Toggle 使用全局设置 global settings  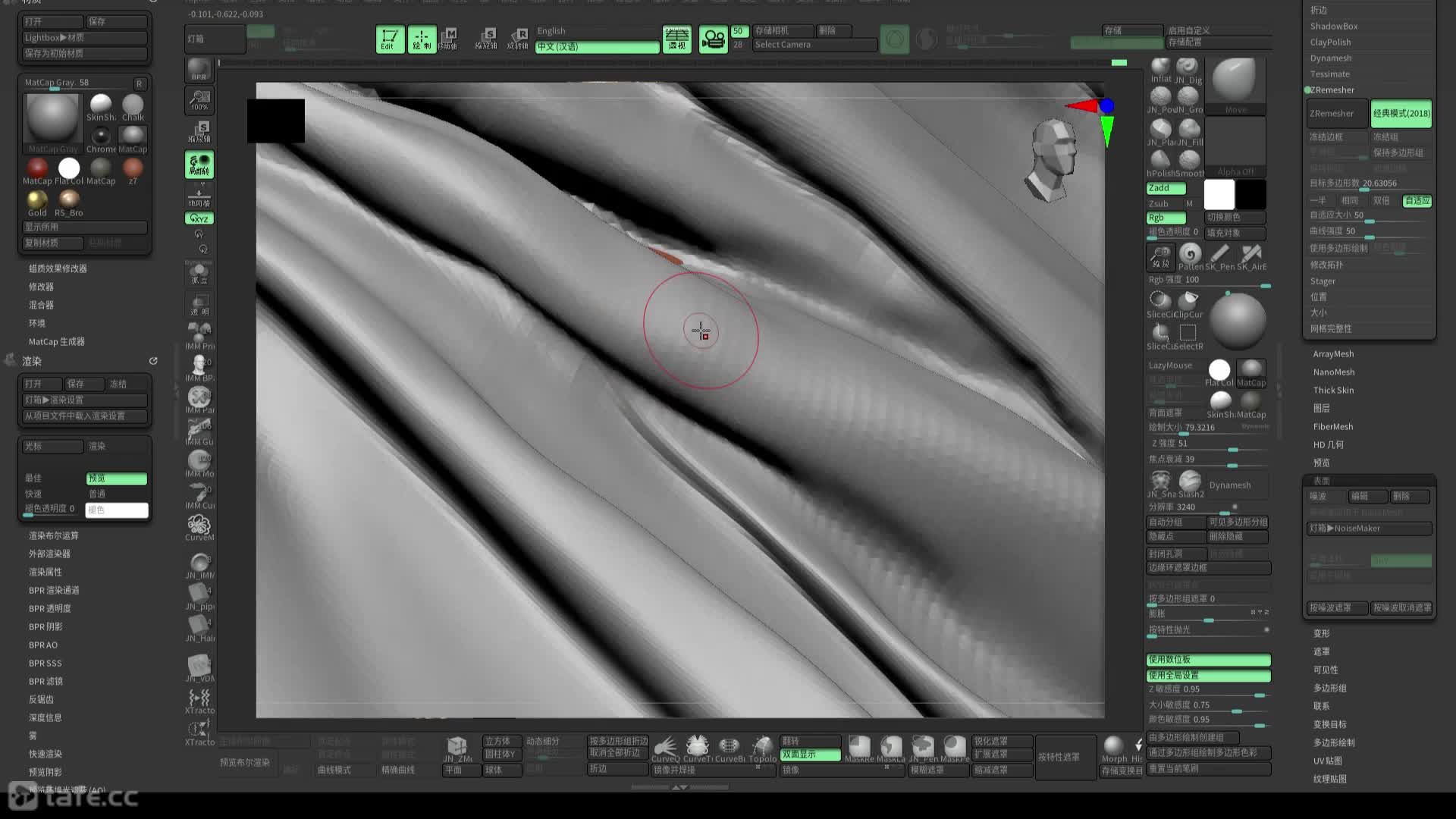pyautogui.click(x=1208, y=675)
